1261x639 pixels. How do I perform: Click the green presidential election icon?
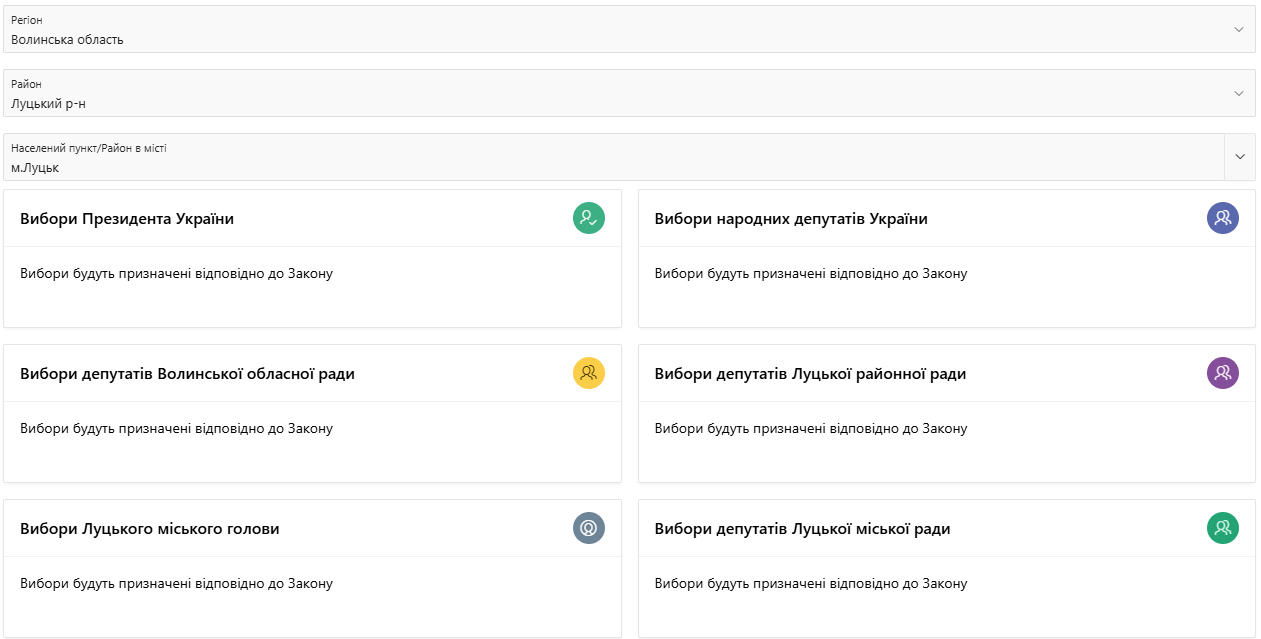click(588, 218)
